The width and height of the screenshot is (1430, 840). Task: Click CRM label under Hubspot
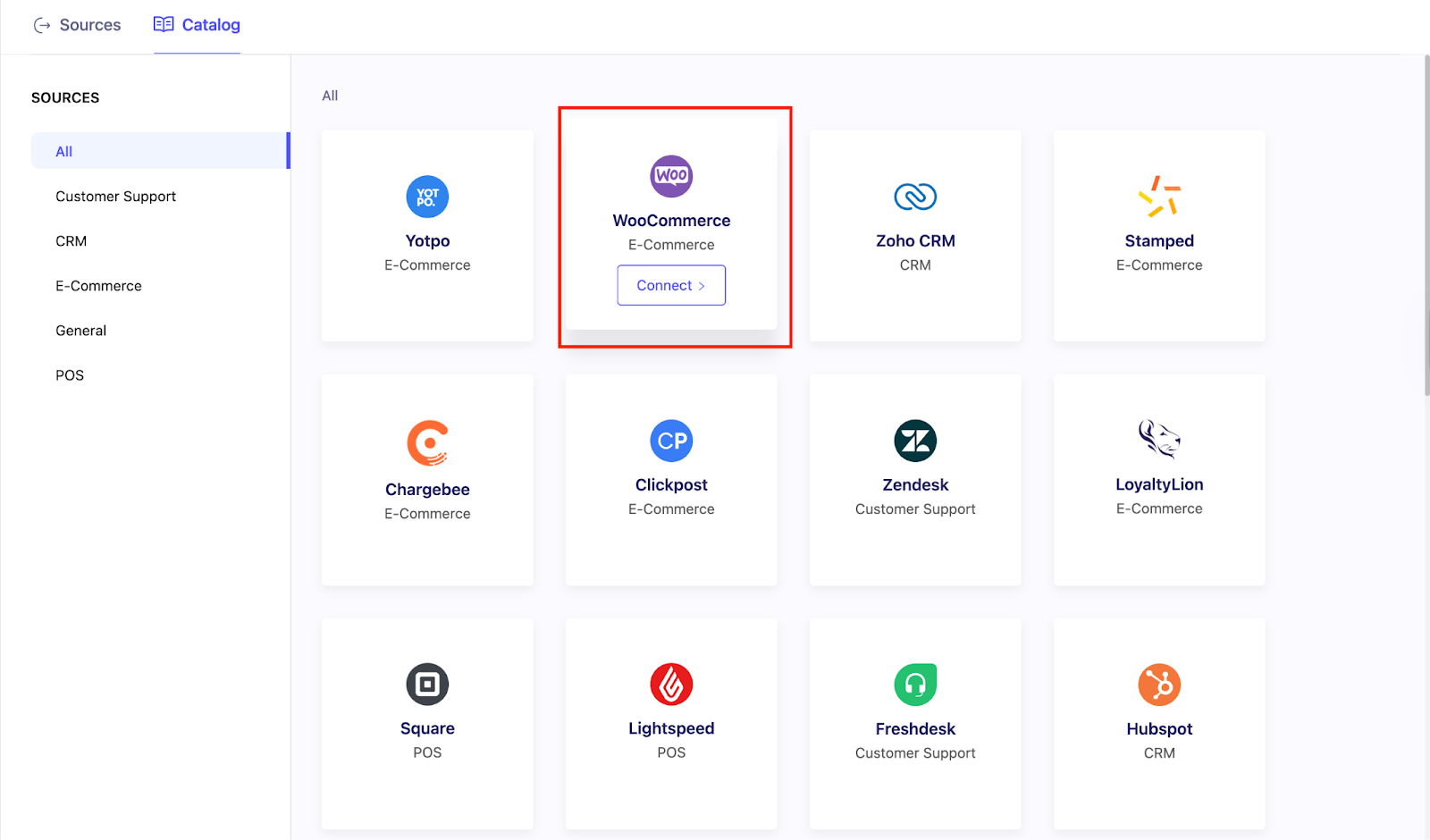(x=1159, y=753)
